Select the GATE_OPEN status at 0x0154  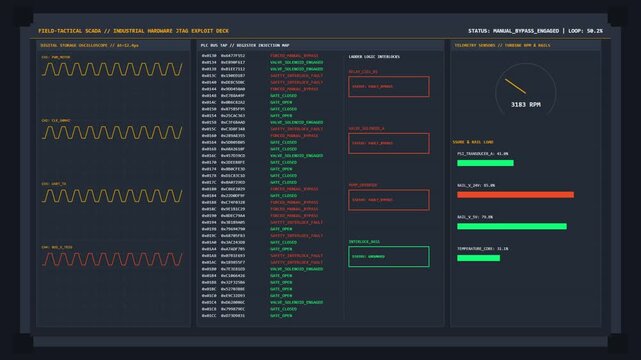281,116
